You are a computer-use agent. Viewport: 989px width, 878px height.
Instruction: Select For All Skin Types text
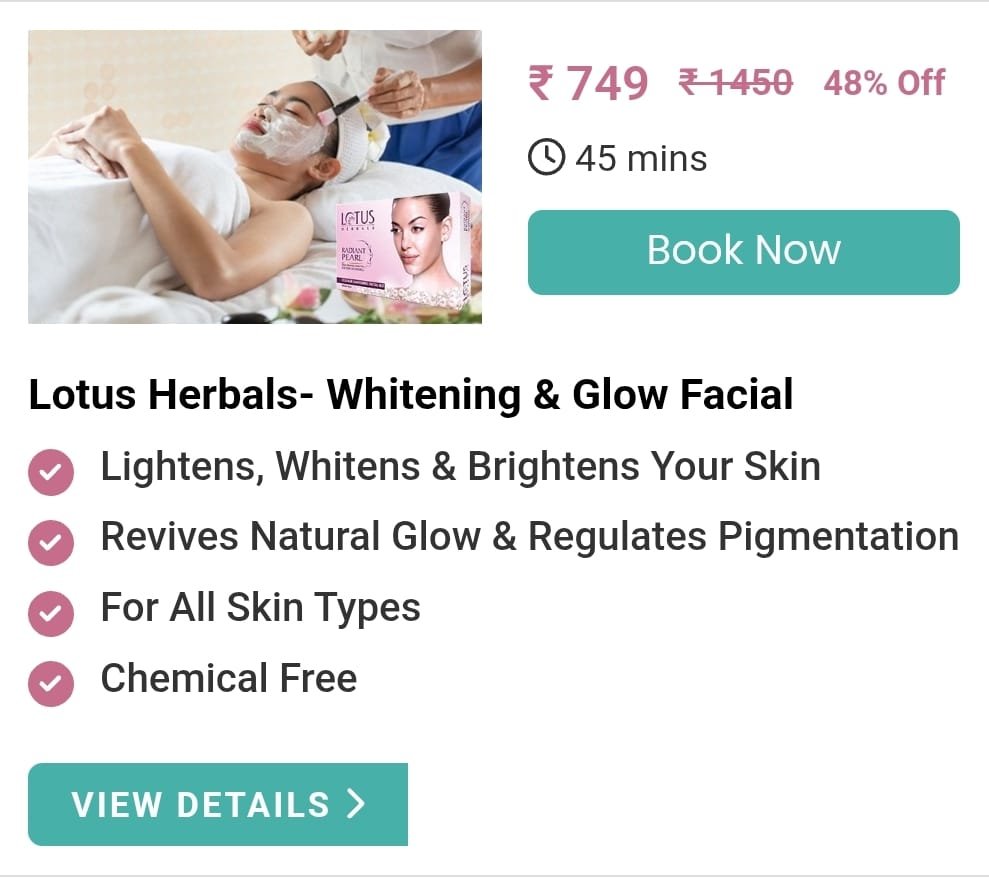[260, 608]
